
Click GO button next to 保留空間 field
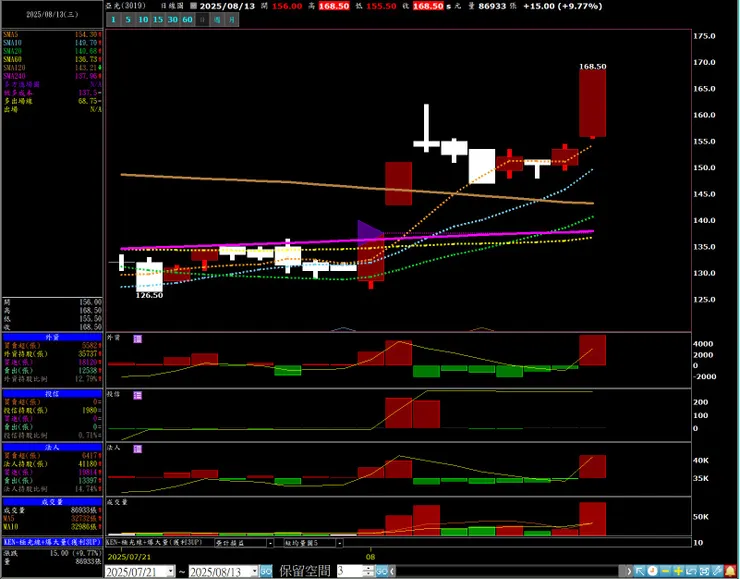coord(382,571)
